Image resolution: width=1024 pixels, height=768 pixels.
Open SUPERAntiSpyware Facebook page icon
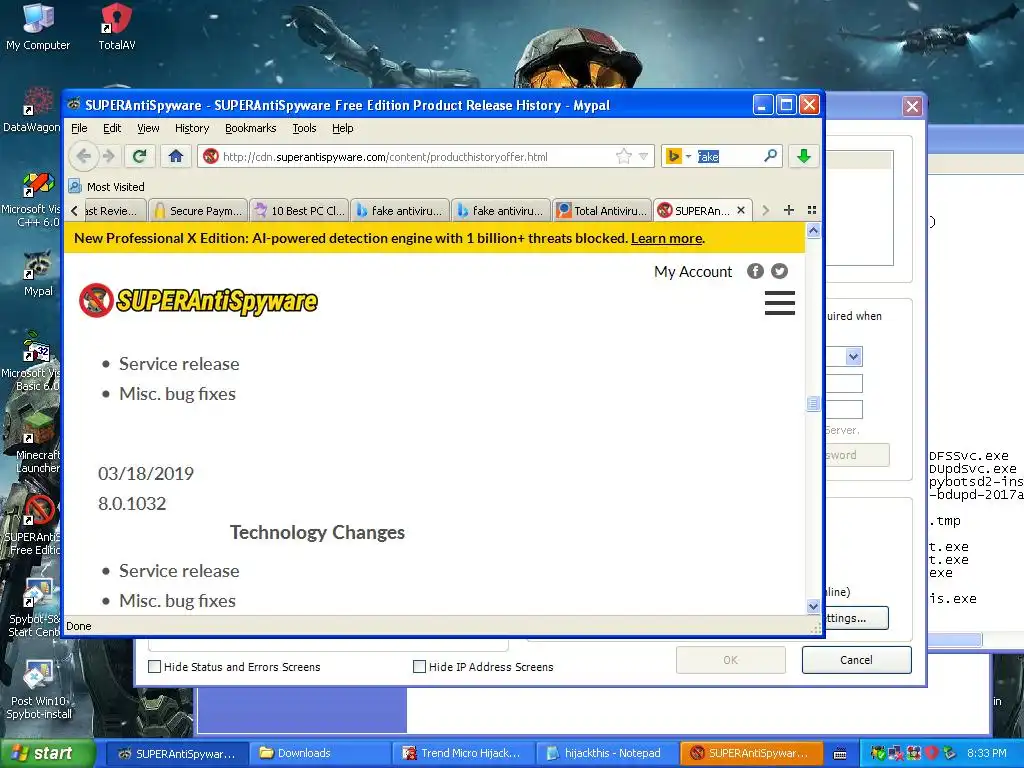click(x=755, y=271)
